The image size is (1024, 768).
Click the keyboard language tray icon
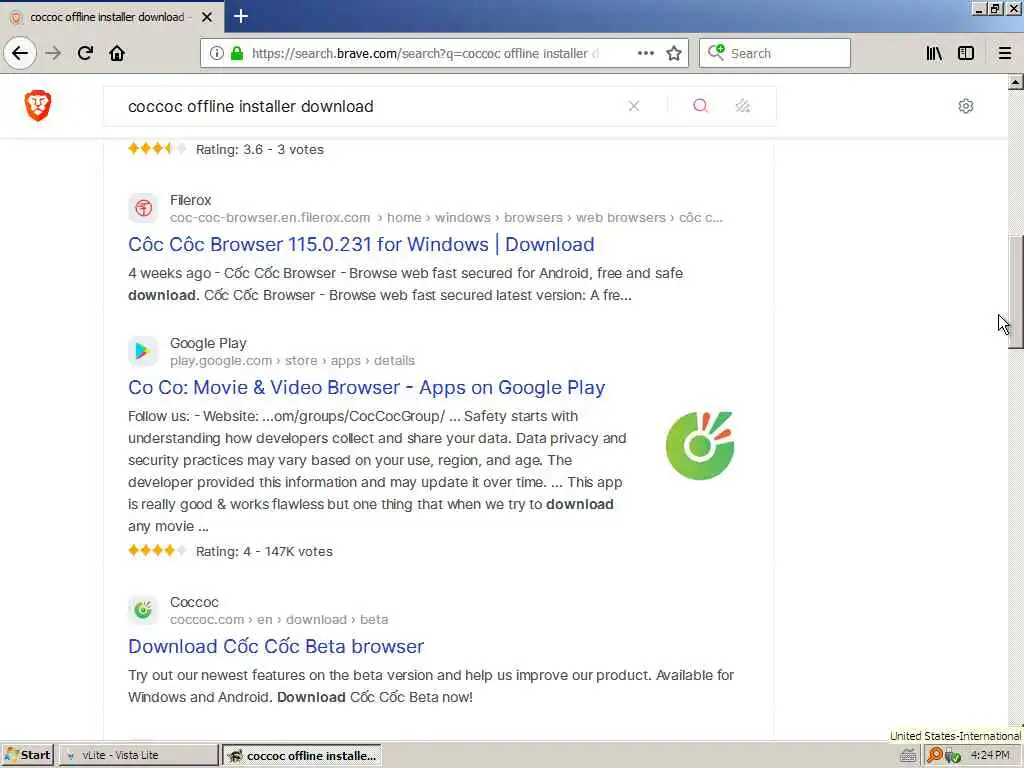coord(908,756)
